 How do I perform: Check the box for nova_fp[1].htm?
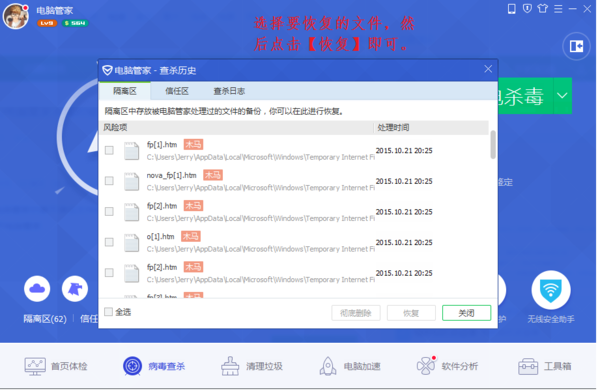click(109, 181)
